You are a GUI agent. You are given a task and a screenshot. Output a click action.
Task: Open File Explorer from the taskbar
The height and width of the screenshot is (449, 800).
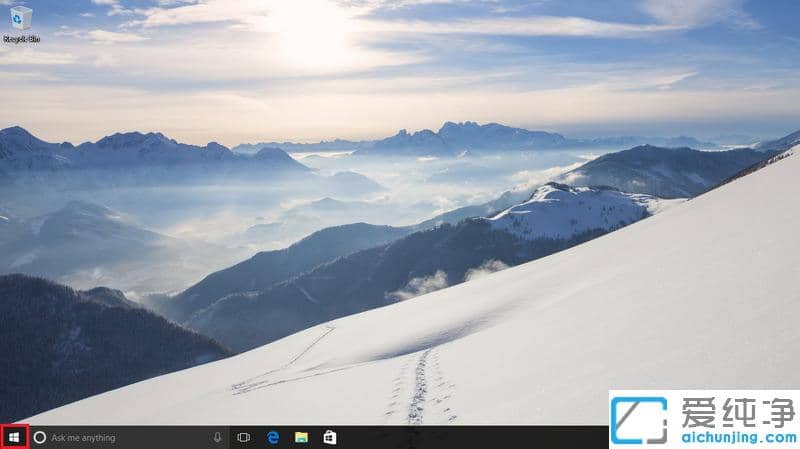tap(301, 437)
